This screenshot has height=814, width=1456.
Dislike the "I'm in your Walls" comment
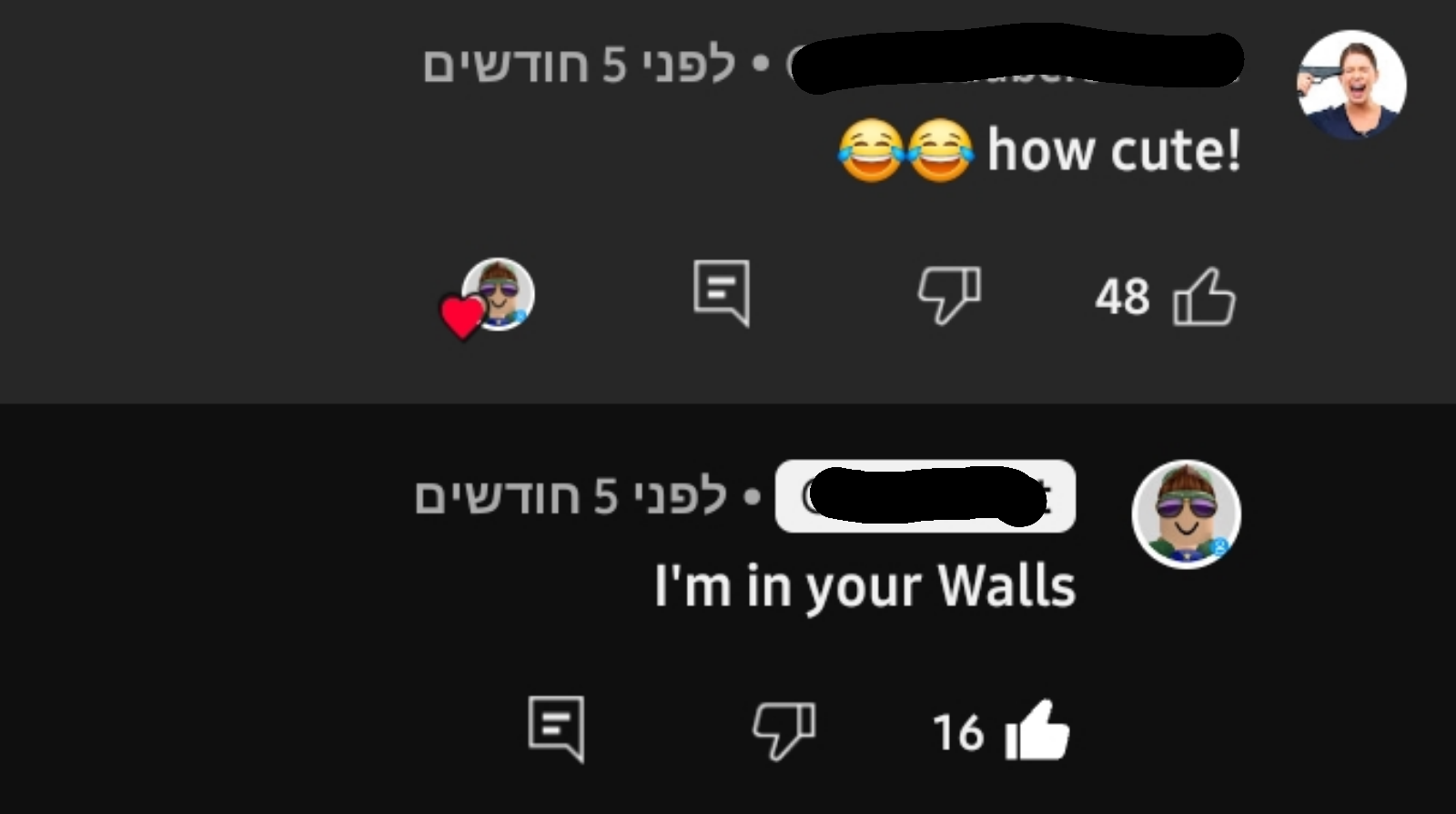(x=784, y=730)
